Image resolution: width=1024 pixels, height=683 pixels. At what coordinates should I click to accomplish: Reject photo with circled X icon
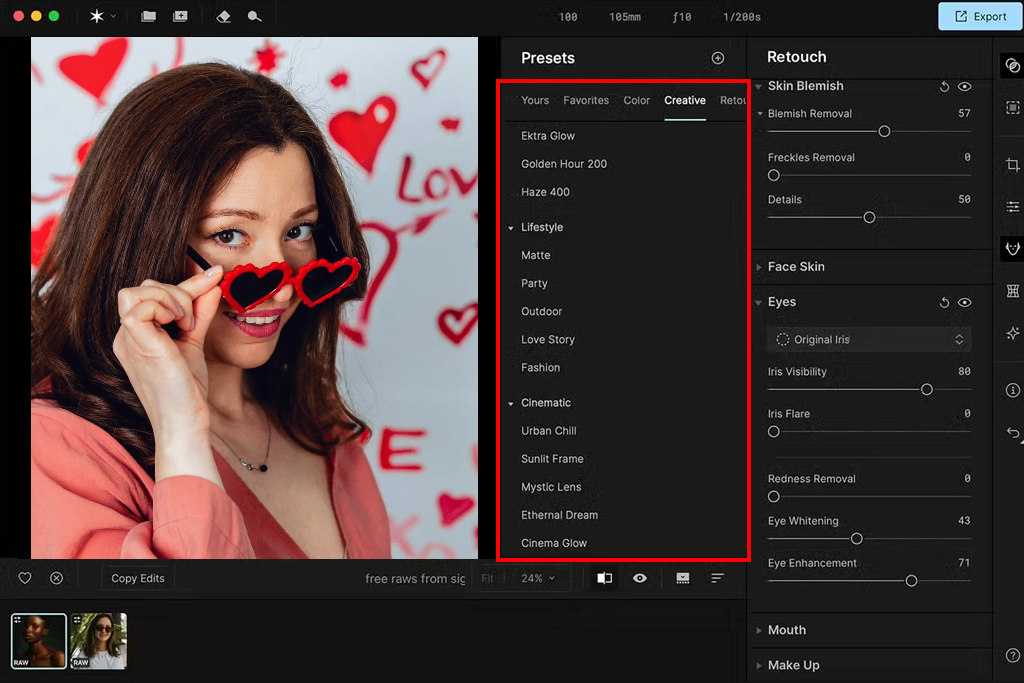tap(57, 578)
